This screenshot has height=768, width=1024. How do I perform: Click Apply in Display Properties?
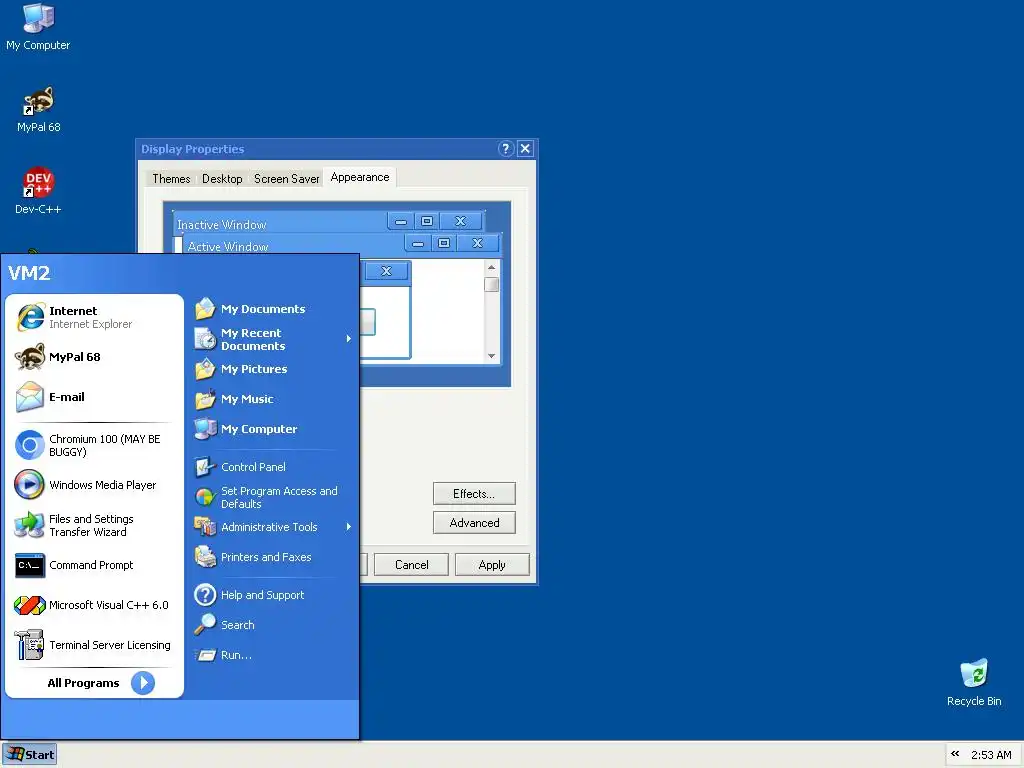pos(492,565)
